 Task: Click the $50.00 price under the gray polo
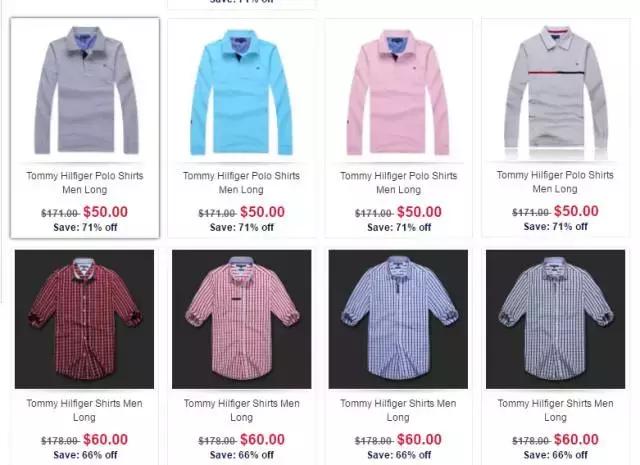105,212
